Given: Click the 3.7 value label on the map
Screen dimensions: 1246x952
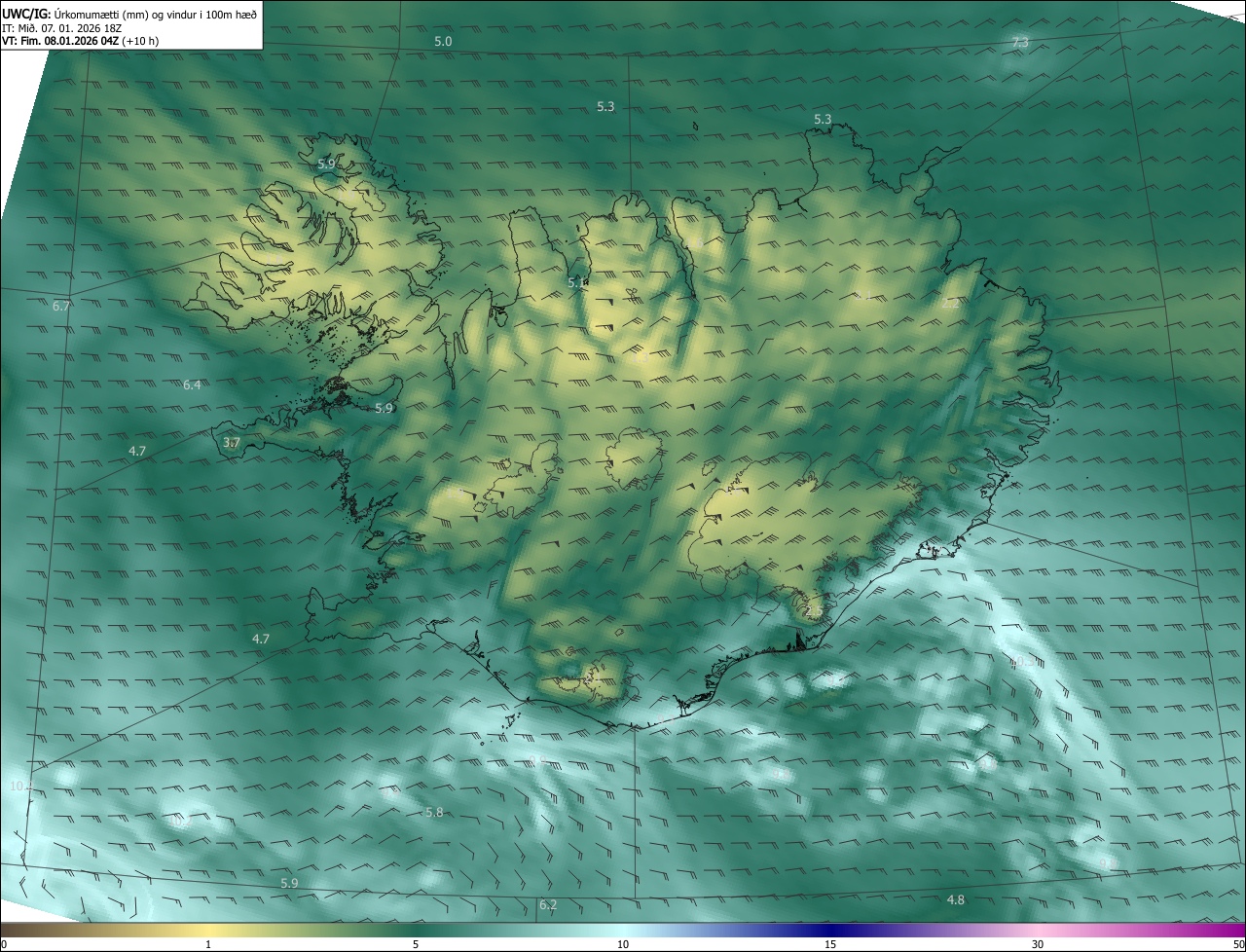Looking at the screenshot, I should pos(232,442).
